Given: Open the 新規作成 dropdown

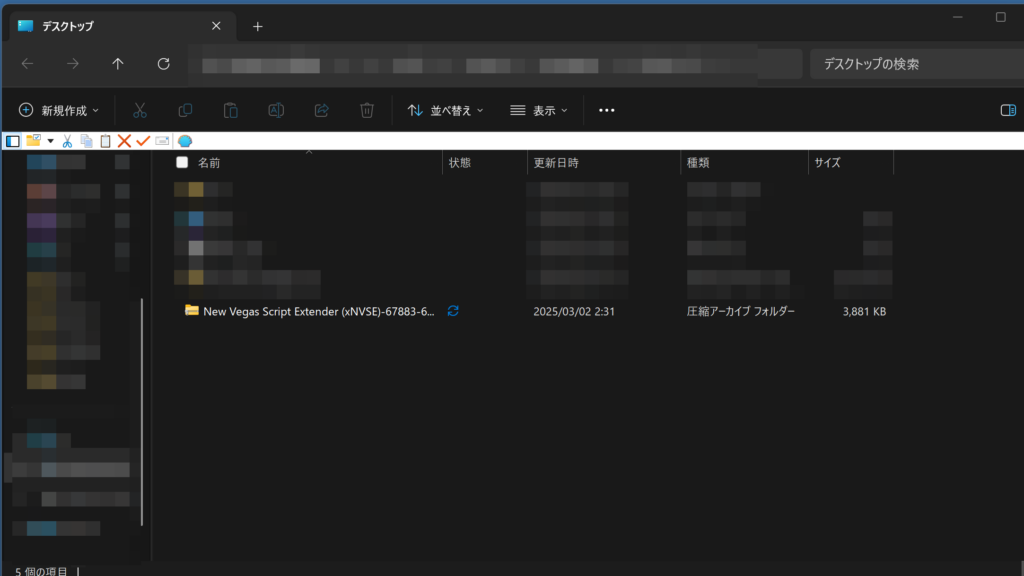Looking at the screenshot, I should (x=59, y=110).
